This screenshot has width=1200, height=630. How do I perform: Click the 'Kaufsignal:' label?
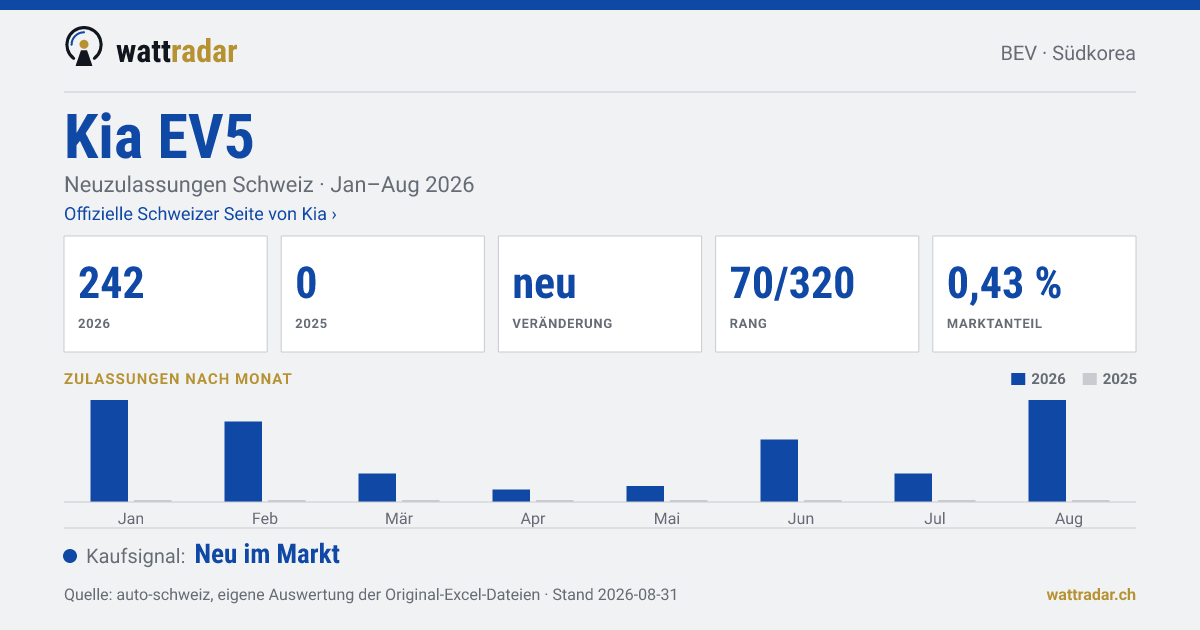(136, 556)
